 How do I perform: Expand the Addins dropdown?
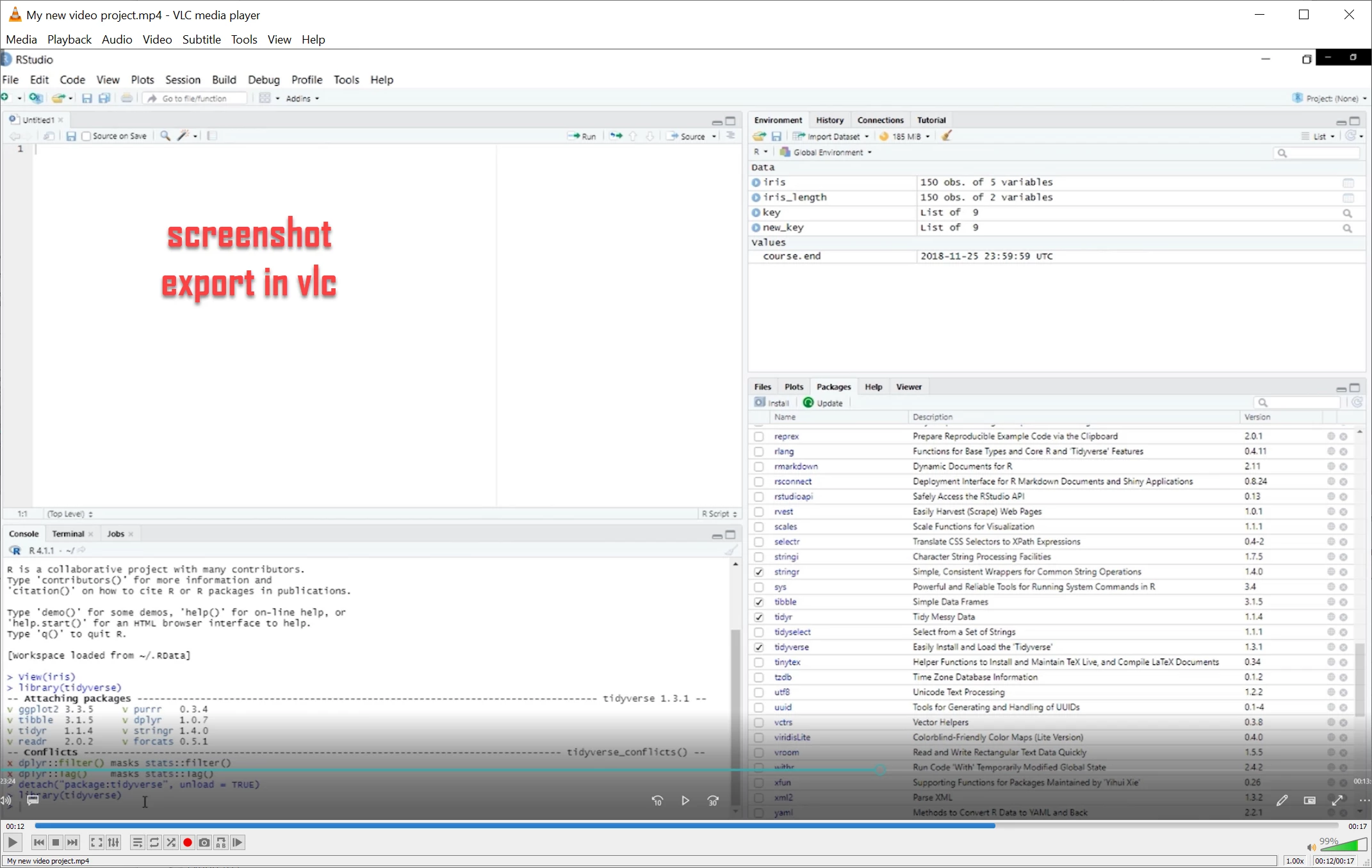click(303, 99)
